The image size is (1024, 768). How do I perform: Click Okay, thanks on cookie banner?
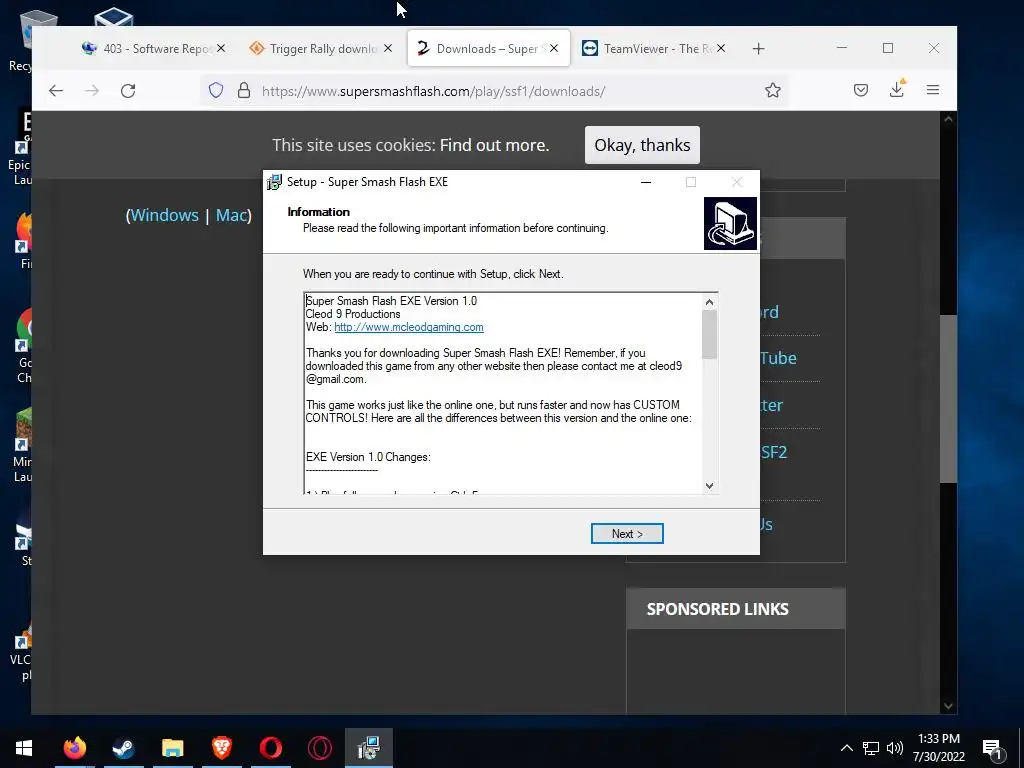[x=642, y=145]
